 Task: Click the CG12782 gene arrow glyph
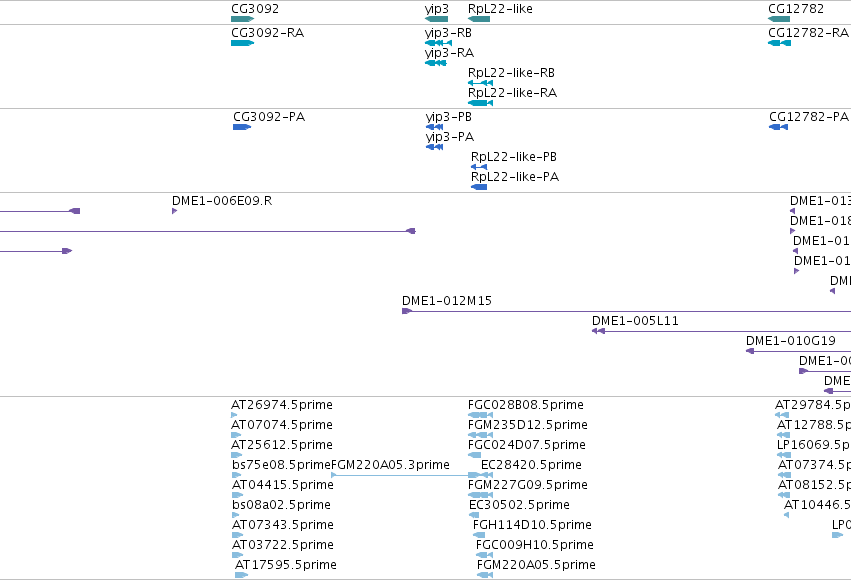click(x=779, y=19)
